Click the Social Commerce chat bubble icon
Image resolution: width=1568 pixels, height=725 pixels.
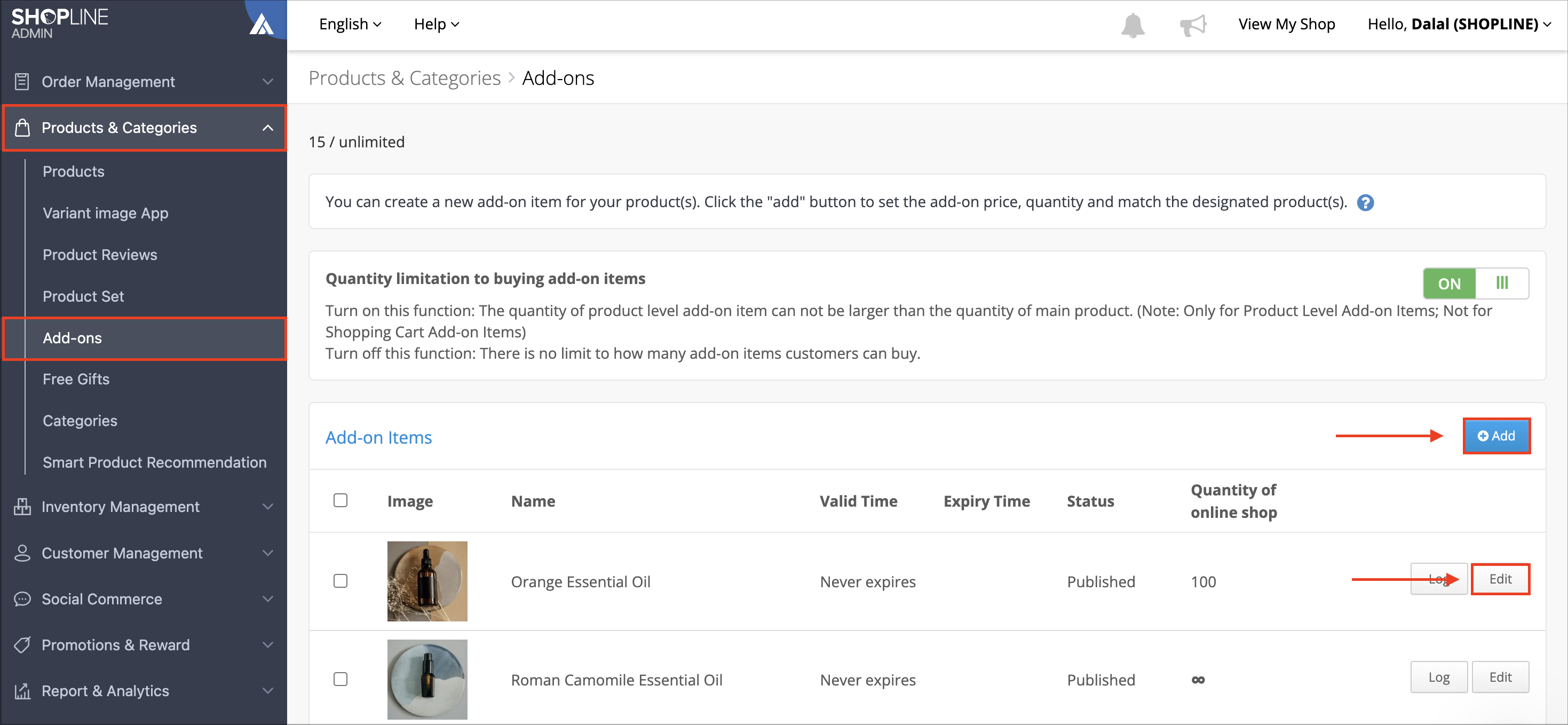click(22, 599)
